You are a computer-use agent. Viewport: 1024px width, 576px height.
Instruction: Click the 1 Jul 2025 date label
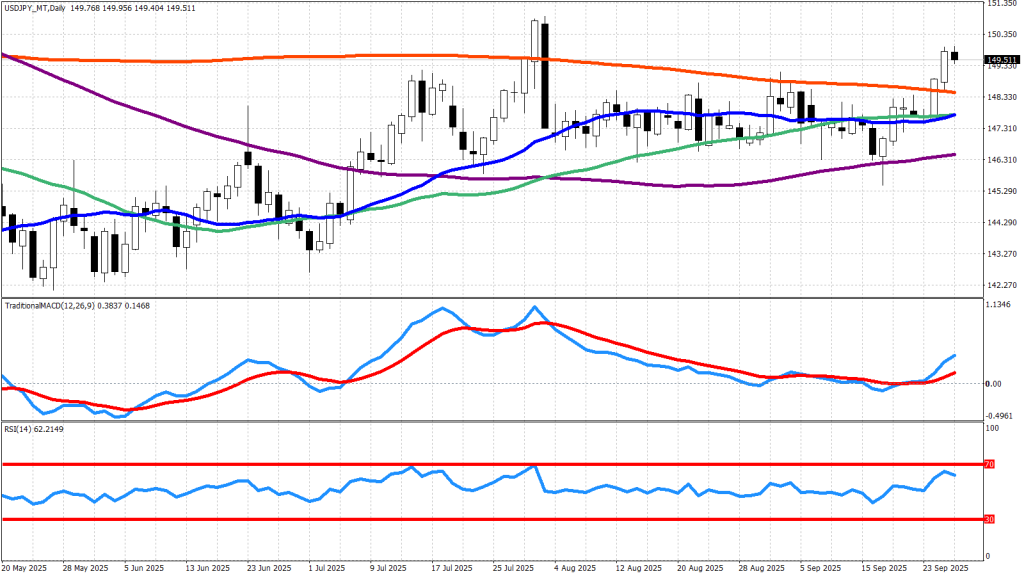tap(327, 567)
